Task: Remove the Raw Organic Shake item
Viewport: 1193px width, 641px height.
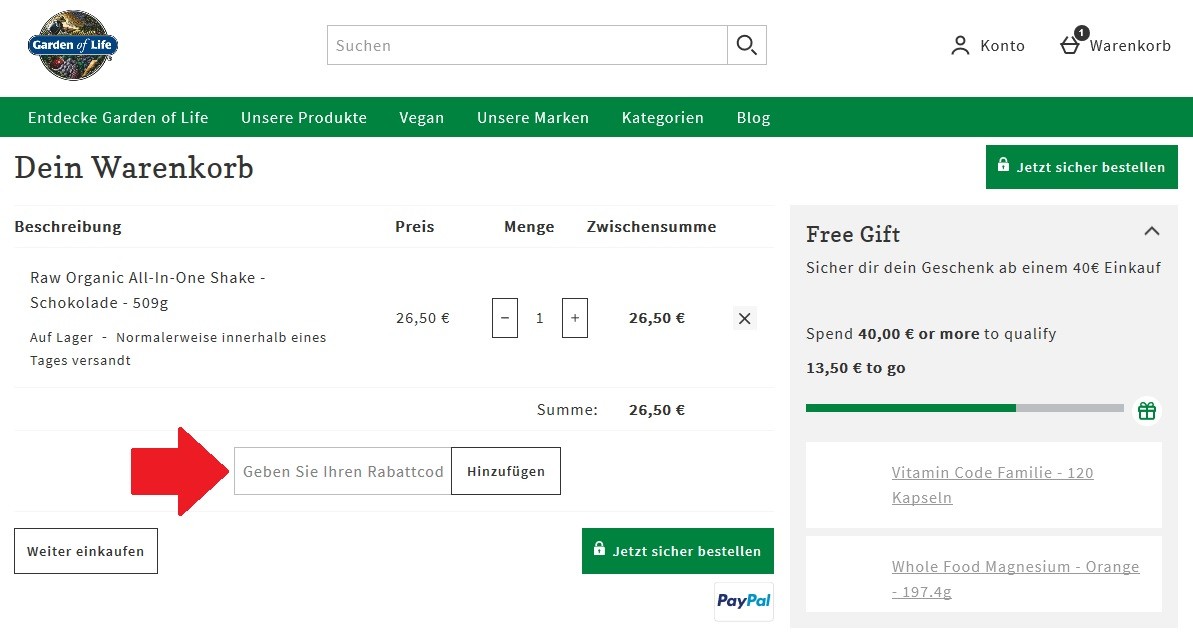Action: coord(745,318)
